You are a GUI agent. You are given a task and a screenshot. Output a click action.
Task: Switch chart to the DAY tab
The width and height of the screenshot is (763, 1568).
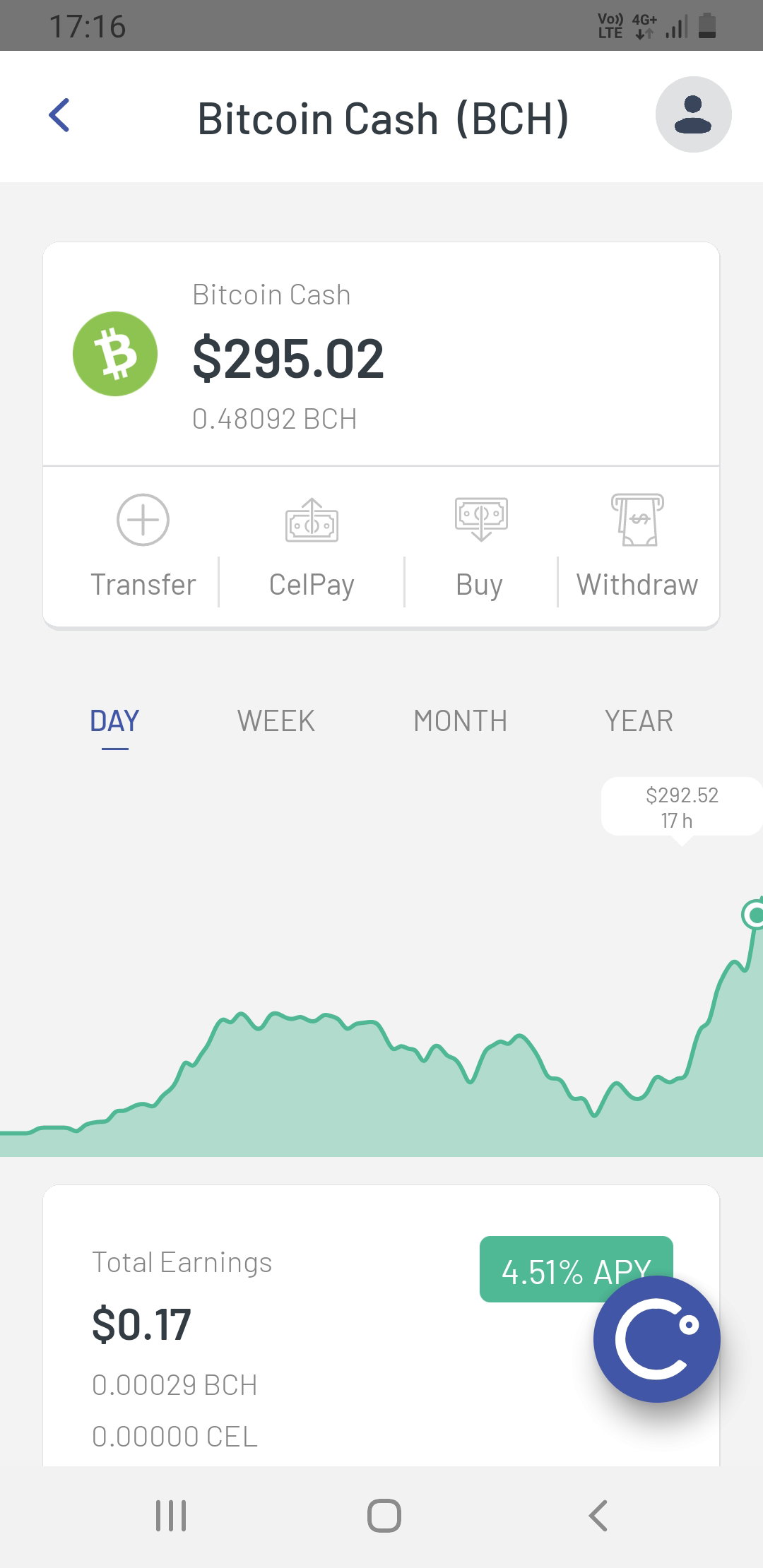tap(114, 721)
